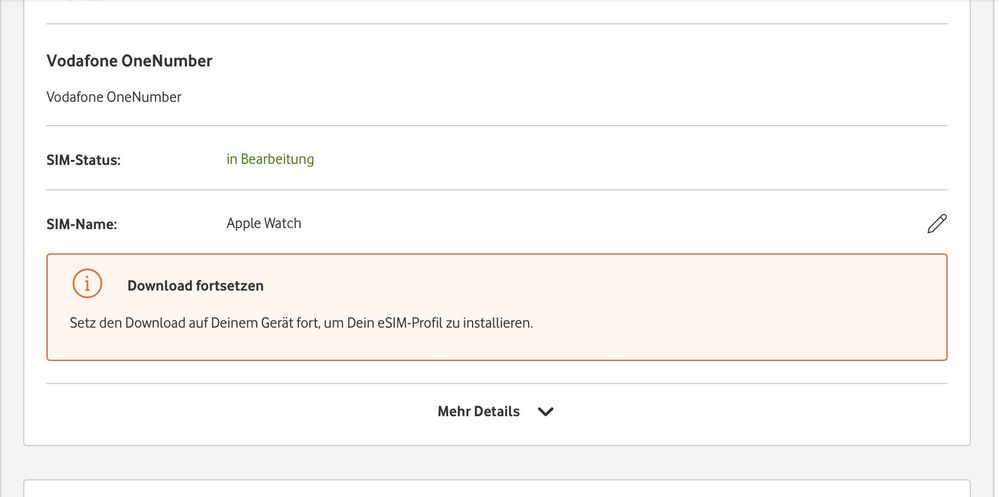Click the word installieren in the notice
999x497 pixels.
pos(496,323)
